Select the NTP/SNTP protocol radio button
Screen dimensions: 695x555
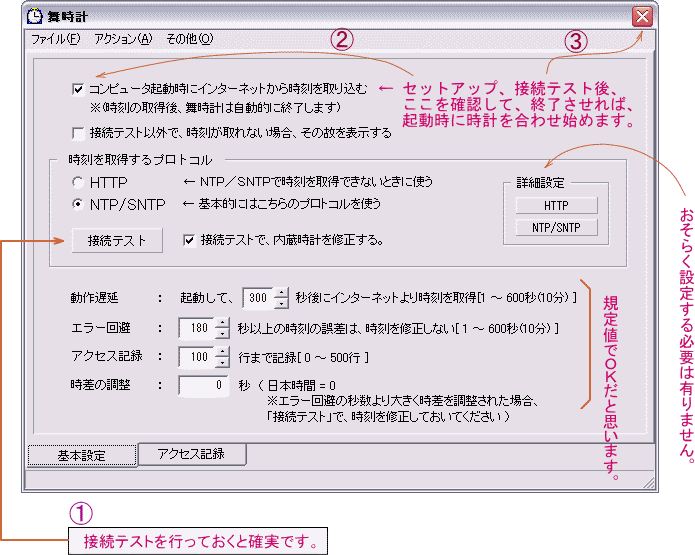pyautogui.click(x=78, y=204)
